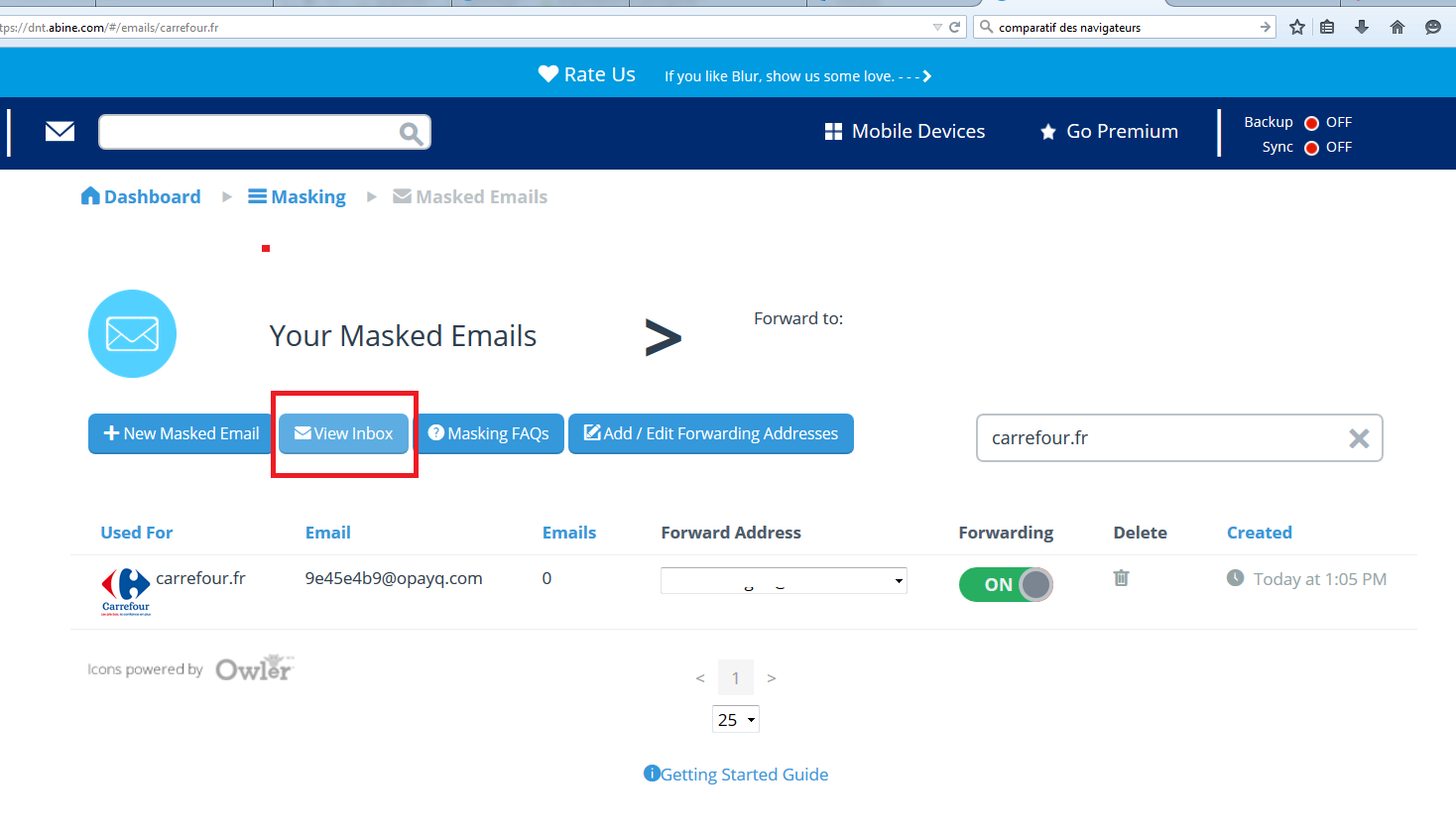Go to next page with > arrow

coord(772,678)
